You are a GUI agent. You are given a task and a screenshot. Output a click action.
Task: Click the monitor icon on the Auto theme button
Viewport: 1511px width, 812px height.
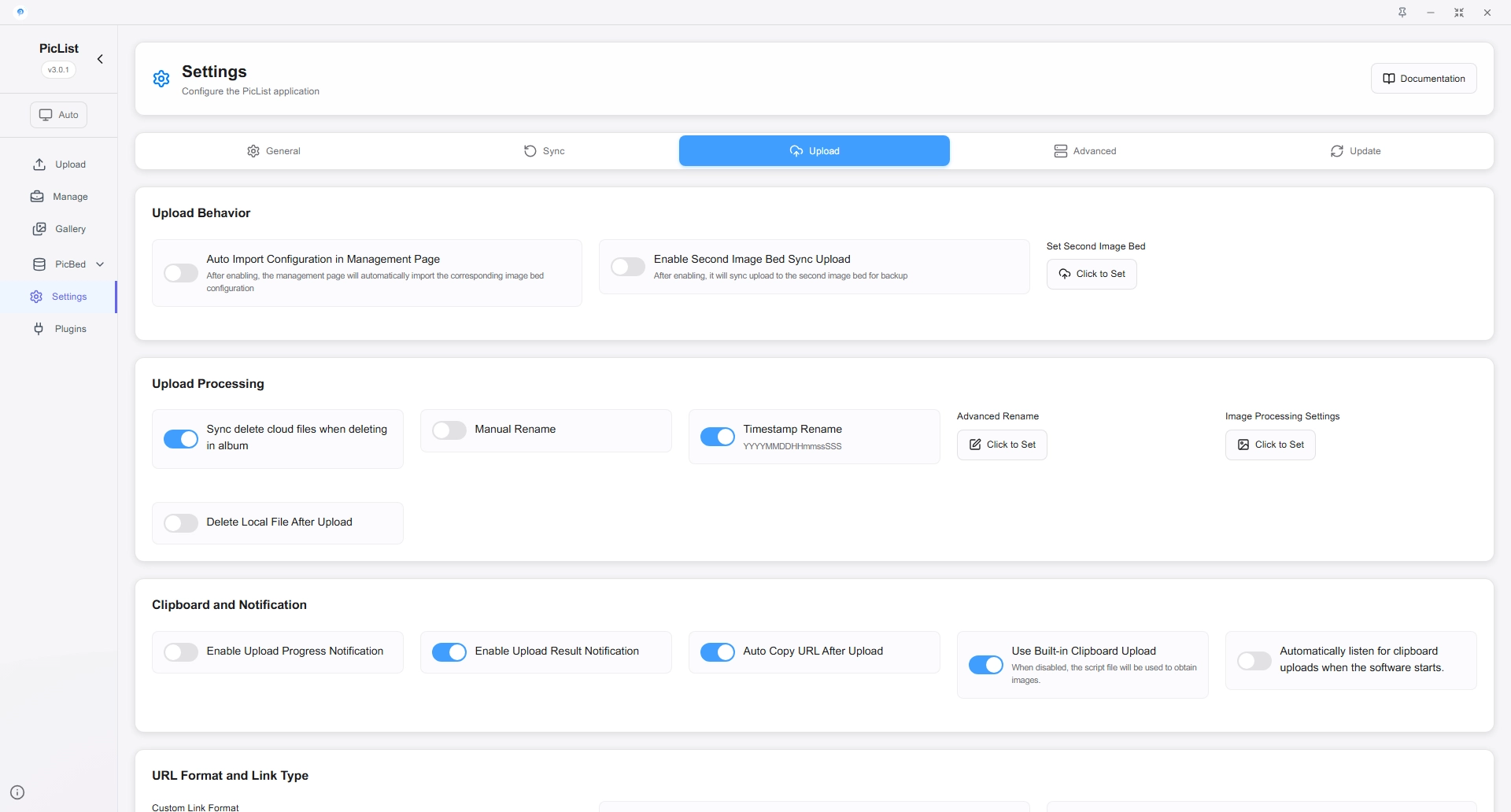pyautogui.click(x=46, y=115)
